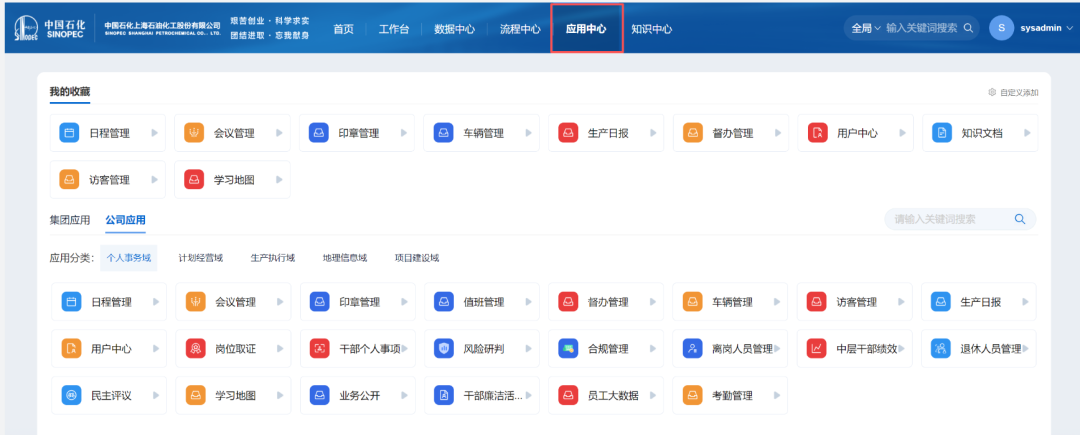Image resolution: width=1080 pixels, height=435 pixels.
Task: Open the 知识文档 icon in favorites
Action: (x=941, y=133)
